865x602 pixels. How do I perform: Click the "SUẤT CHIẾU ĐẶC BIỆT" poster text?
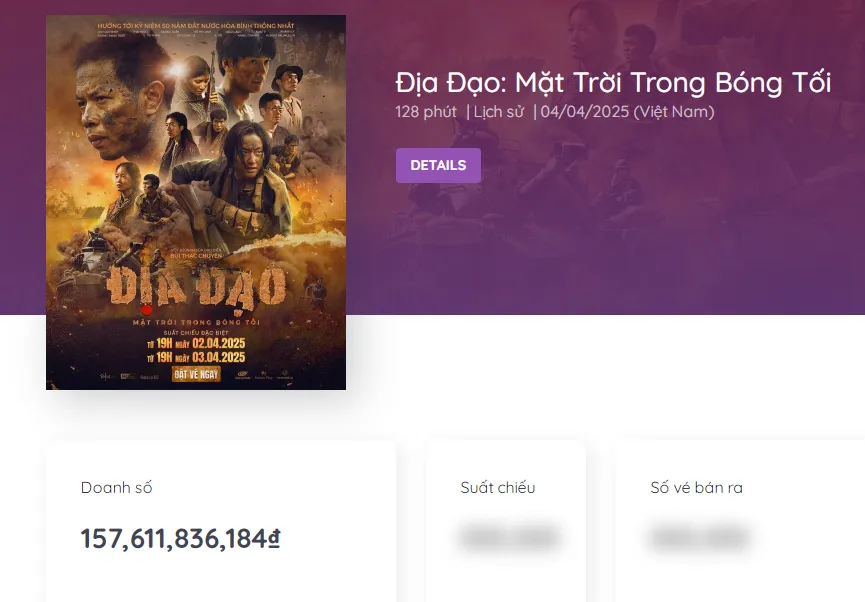point(197,333)
